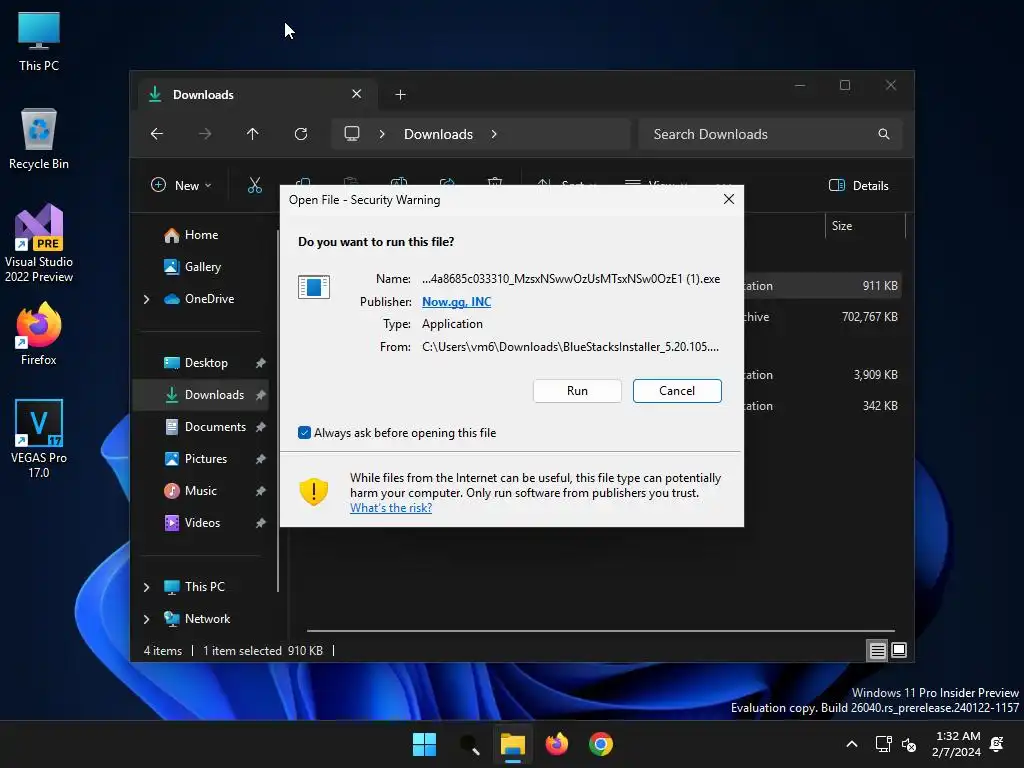Open the New dropdown menu
The image size is (1024, 768).
(181, 185)
